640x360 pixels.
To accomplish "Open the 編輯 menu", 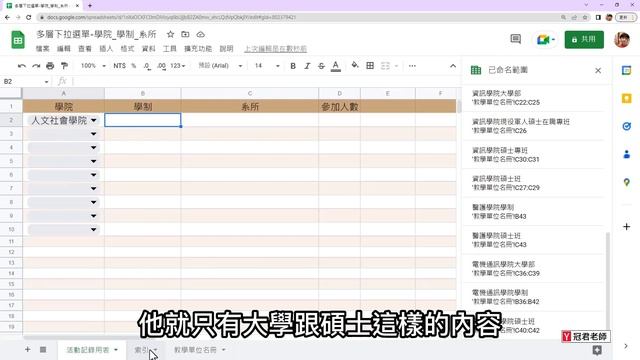I will tap(64, 49).
